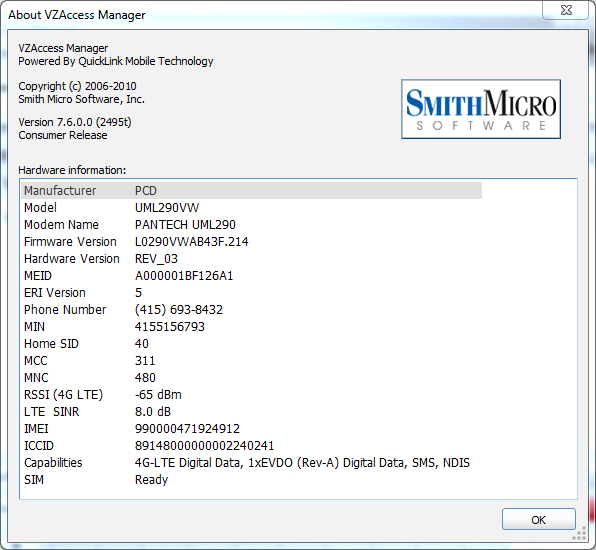Screen dimensions: 596x550
Task: Select the MIN row label
Action: click(x=35, y=327)
